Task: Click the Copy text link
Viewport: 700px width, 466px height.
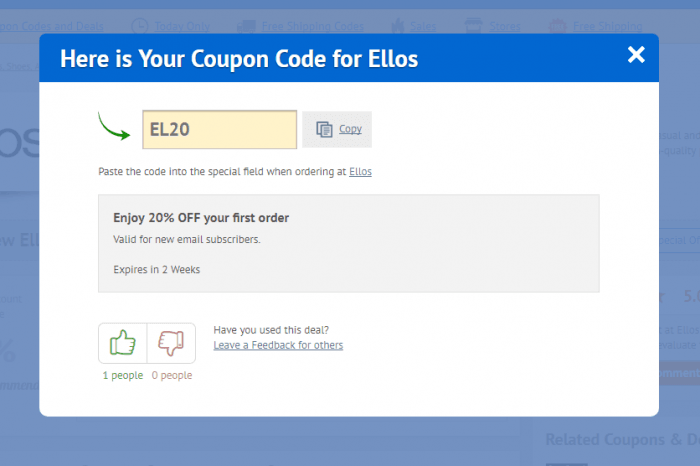Action: [x=350, y=129]
